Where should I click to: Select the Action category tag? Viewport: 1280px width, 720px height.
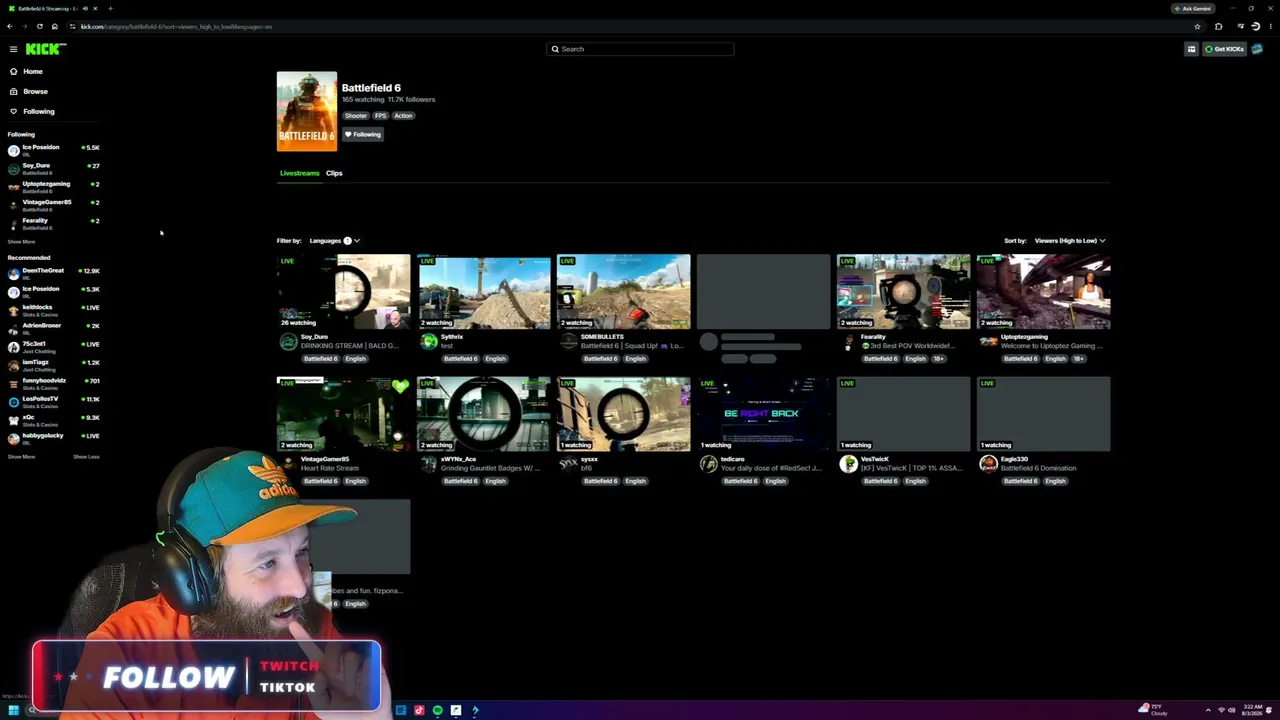pyautogui.click(x=403, y=116)
